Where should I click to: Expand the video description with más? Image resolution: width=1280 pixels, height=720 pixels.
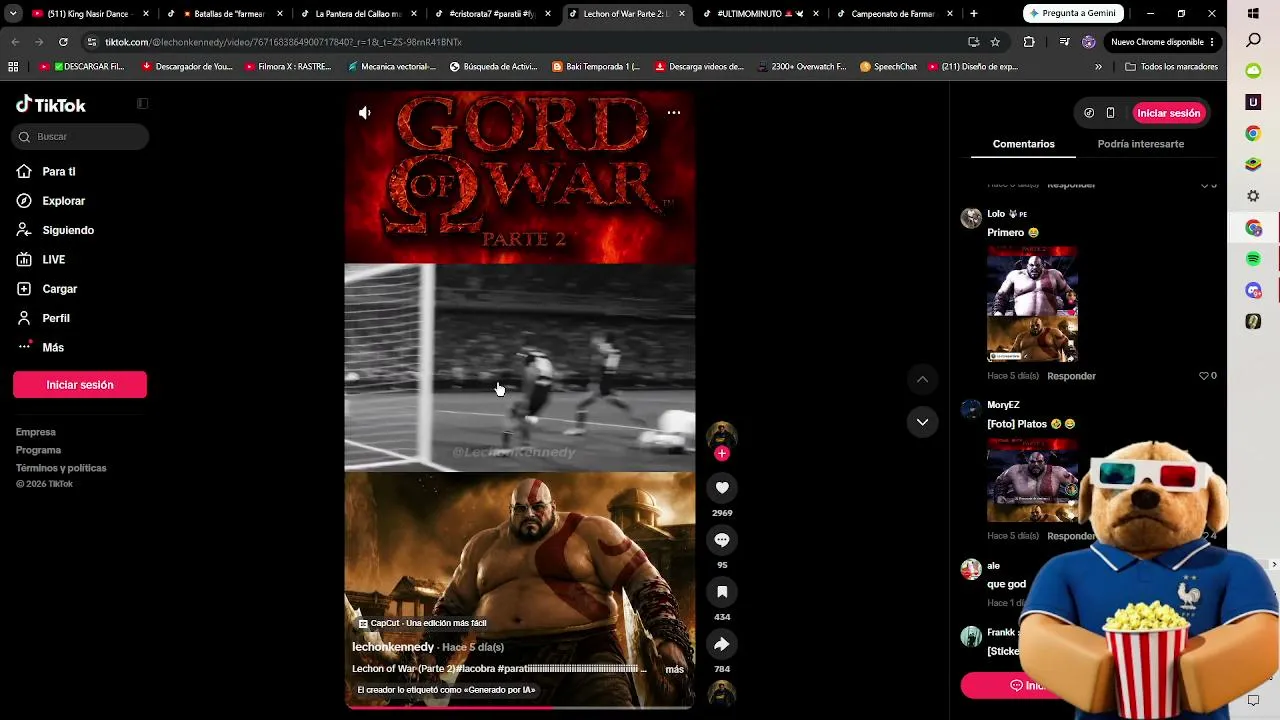tap(675, 669)
